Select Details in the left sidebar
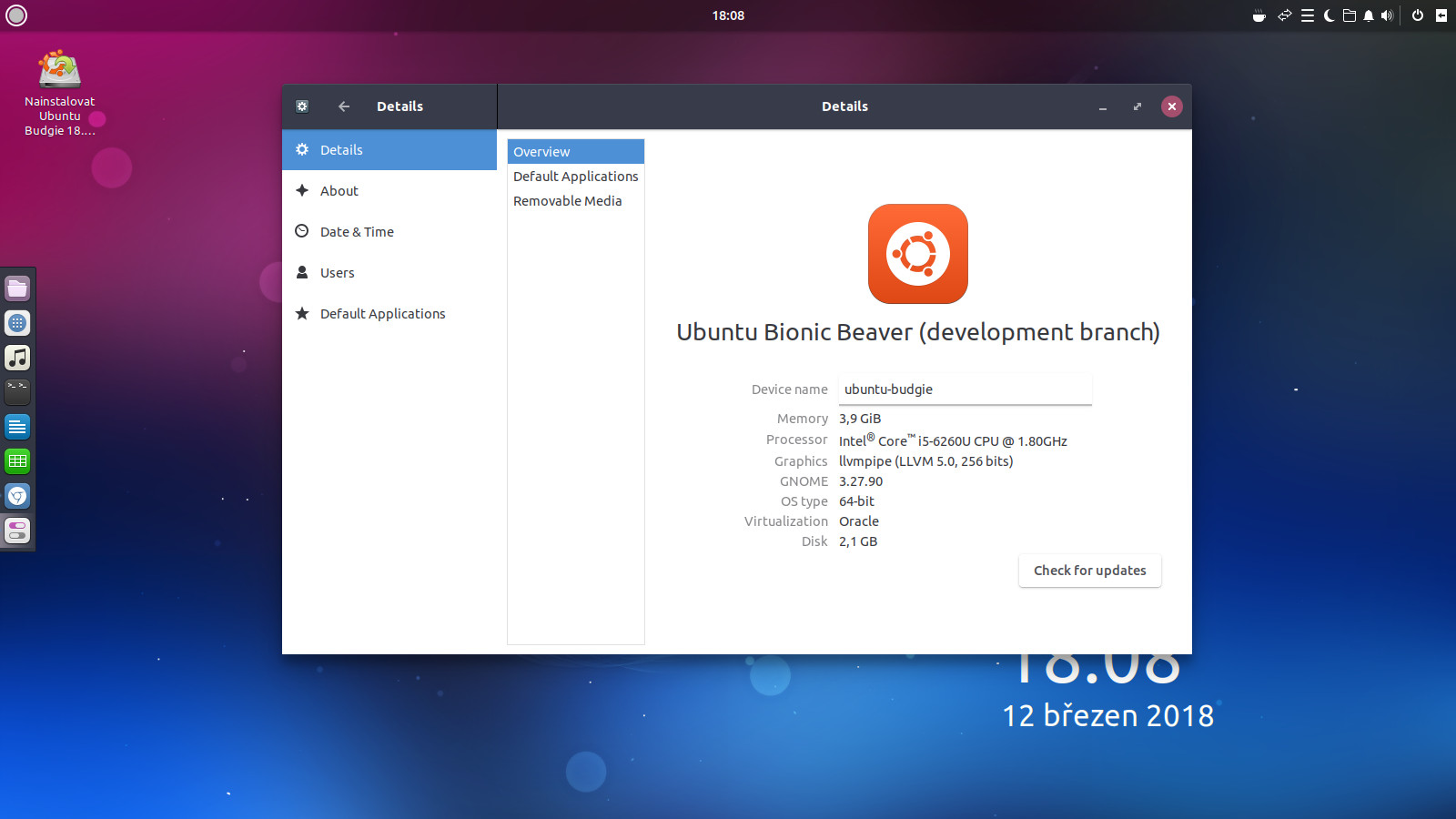Viewport: 1456px width, 819px height. tap(389, 150)
